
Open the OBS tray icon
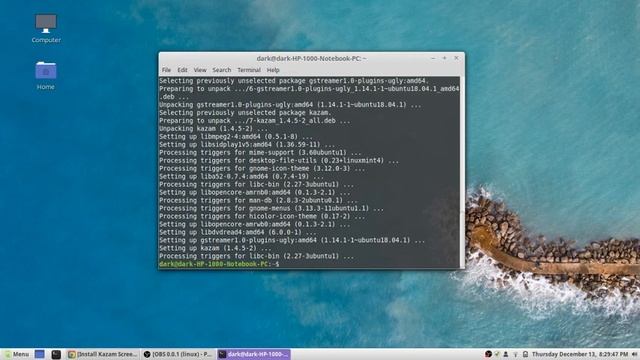click(x=488, y=354)
